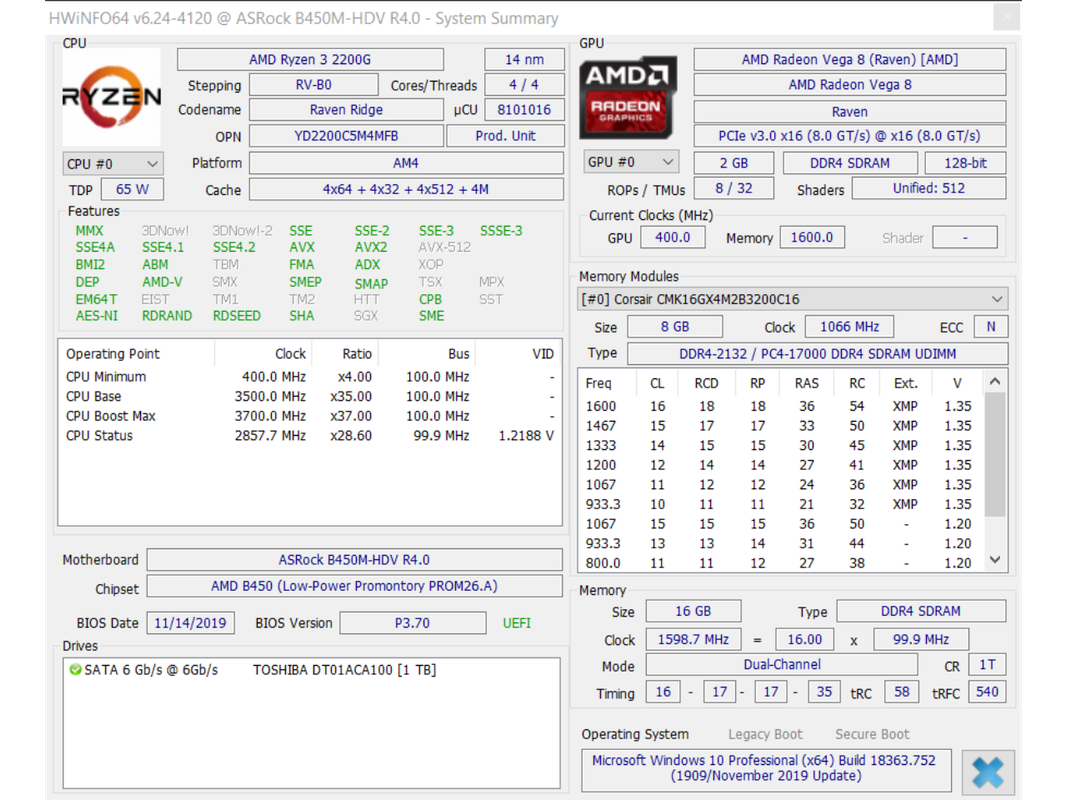The image size is (1067, 800).
Task: Click the Unified: 512 shaders field
Action: pos(929,188)
